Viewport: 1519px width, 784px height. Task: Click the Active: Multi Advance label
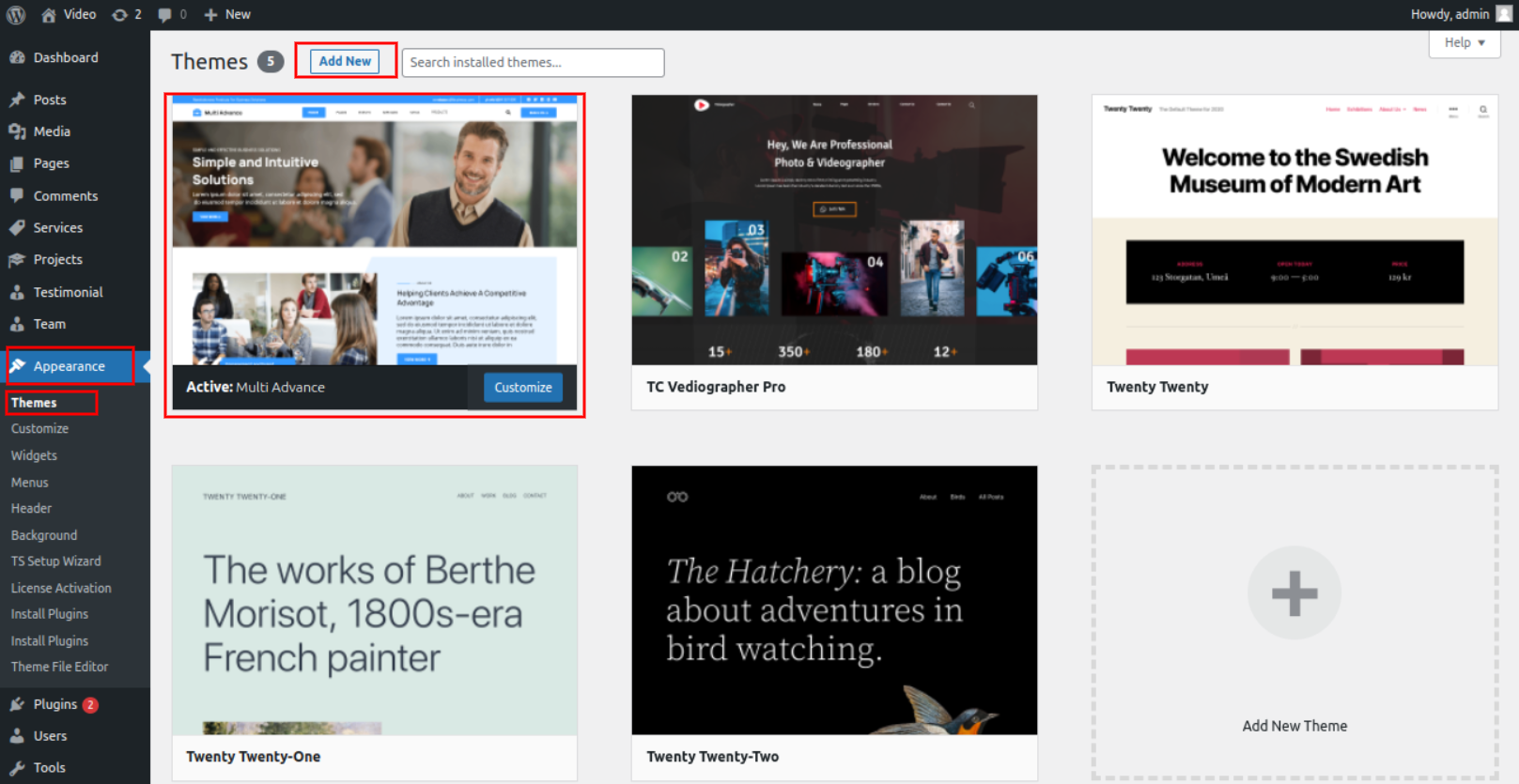[x=256, y=387]
